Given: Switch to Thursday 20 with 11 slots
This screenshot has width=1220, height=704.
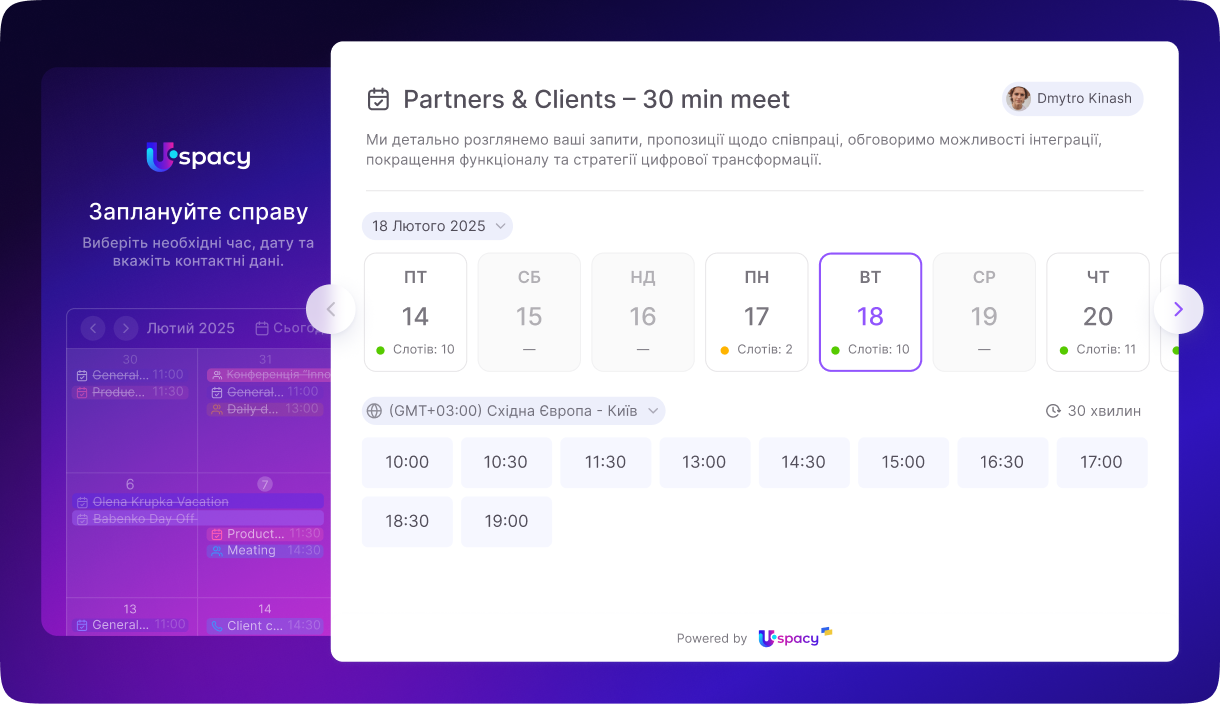Looking at the screenshot, I should (1097, 312).
